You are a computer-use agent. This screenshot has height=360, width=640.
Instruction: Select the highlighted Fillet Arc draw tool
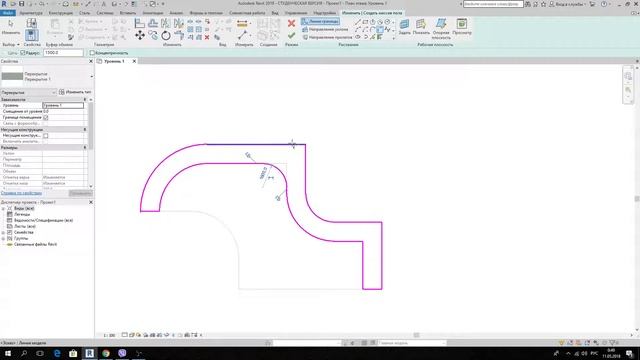[x=380, y=30]
